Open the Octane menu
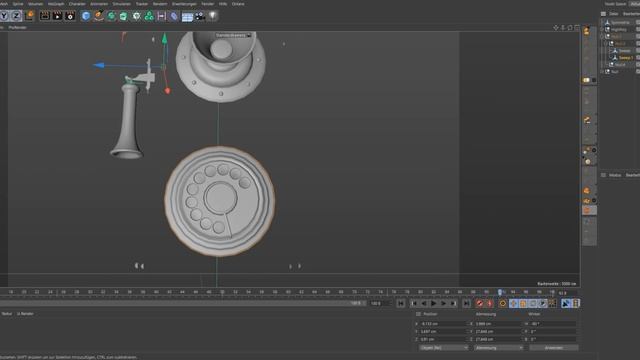Image resolution: width=640 pixels, height=360 pixels. click(238, 4)
